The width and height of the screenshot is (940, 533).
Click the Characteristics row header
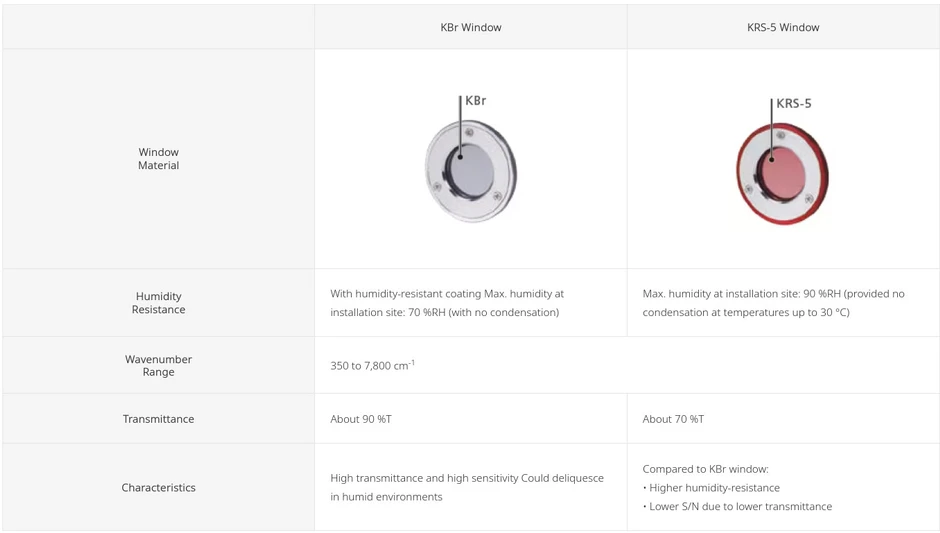158,488
